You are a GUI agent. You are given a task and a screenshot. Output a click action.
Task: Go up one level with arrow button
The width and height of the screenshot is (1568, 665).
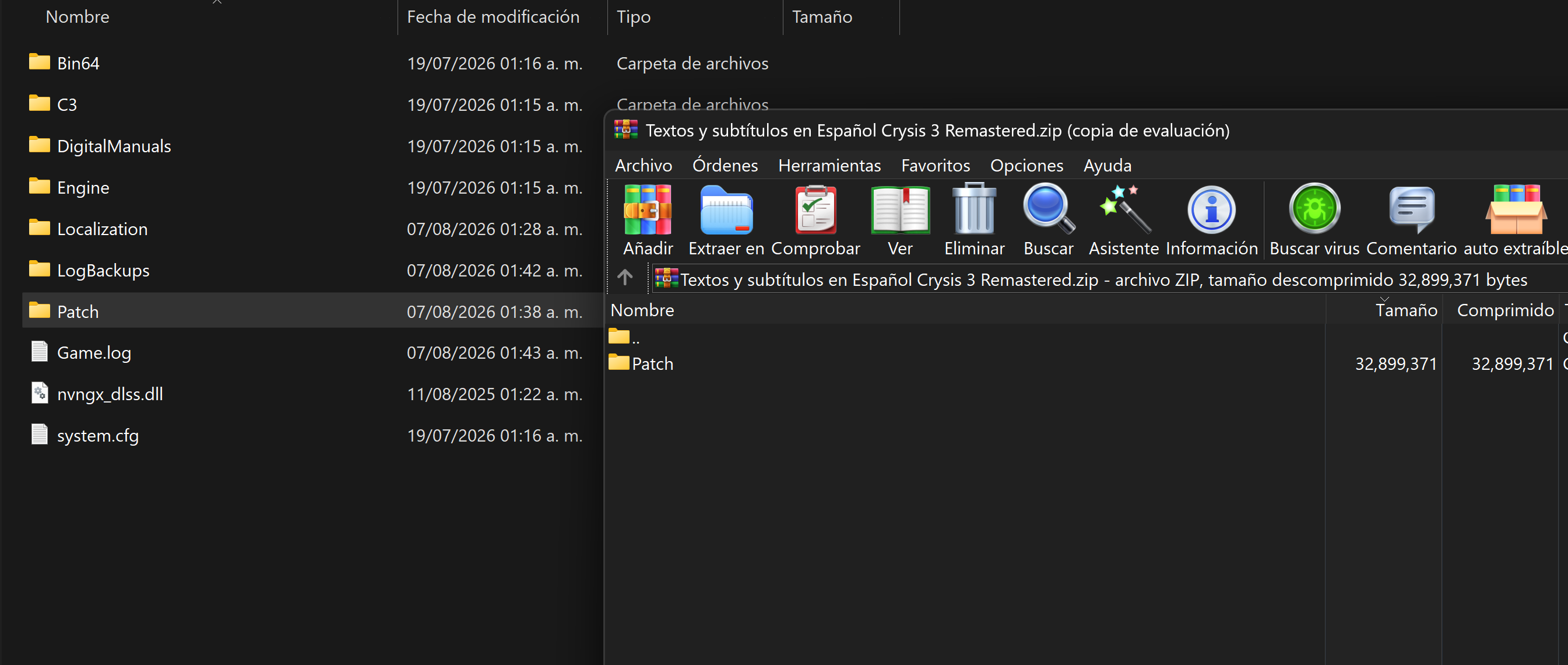[x=625, y=278]
